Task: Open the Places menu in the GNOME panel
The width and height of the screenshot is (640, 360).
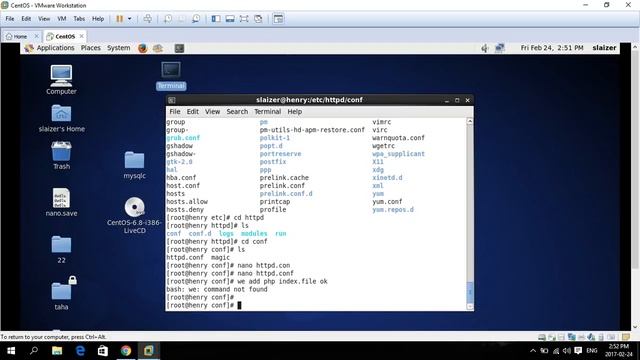Action: (91, 48)
